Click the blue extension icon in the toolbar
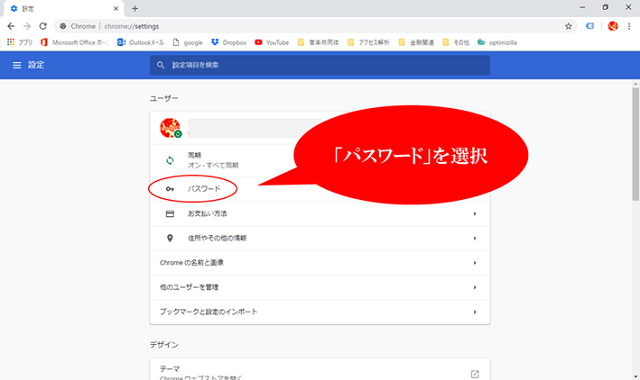The width and height of the screenshot is (640, 380). click(590, 26)
